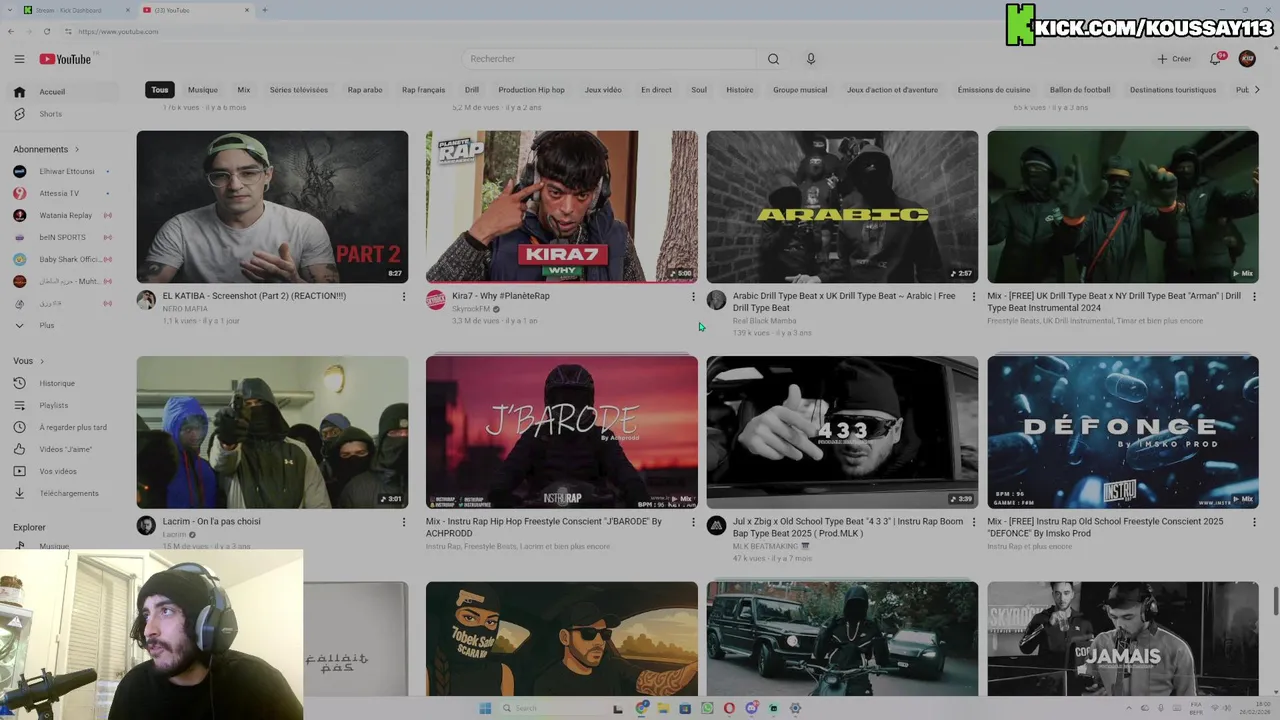Open more options for EL KATIBA video

click(x=404, y=297)
